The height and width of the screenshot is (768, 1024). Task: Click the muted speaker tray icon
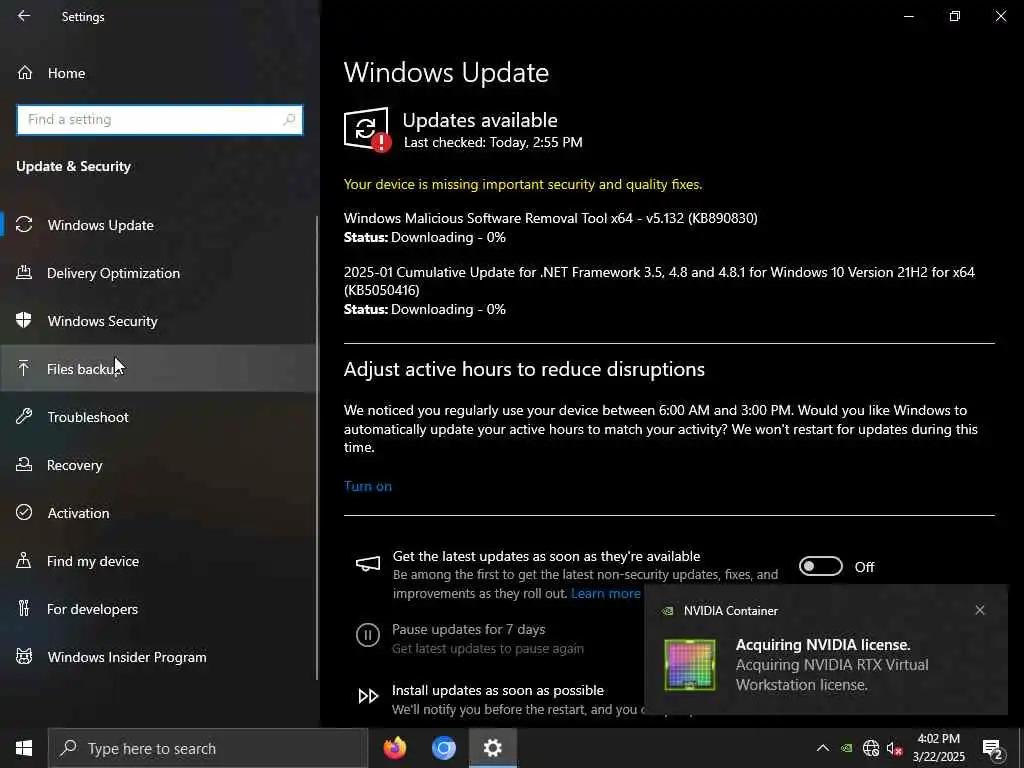(895, 748)
